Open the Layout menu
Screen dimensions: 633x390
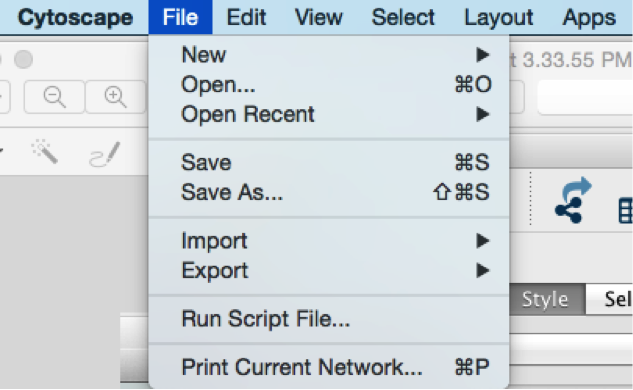coord(499,17)
